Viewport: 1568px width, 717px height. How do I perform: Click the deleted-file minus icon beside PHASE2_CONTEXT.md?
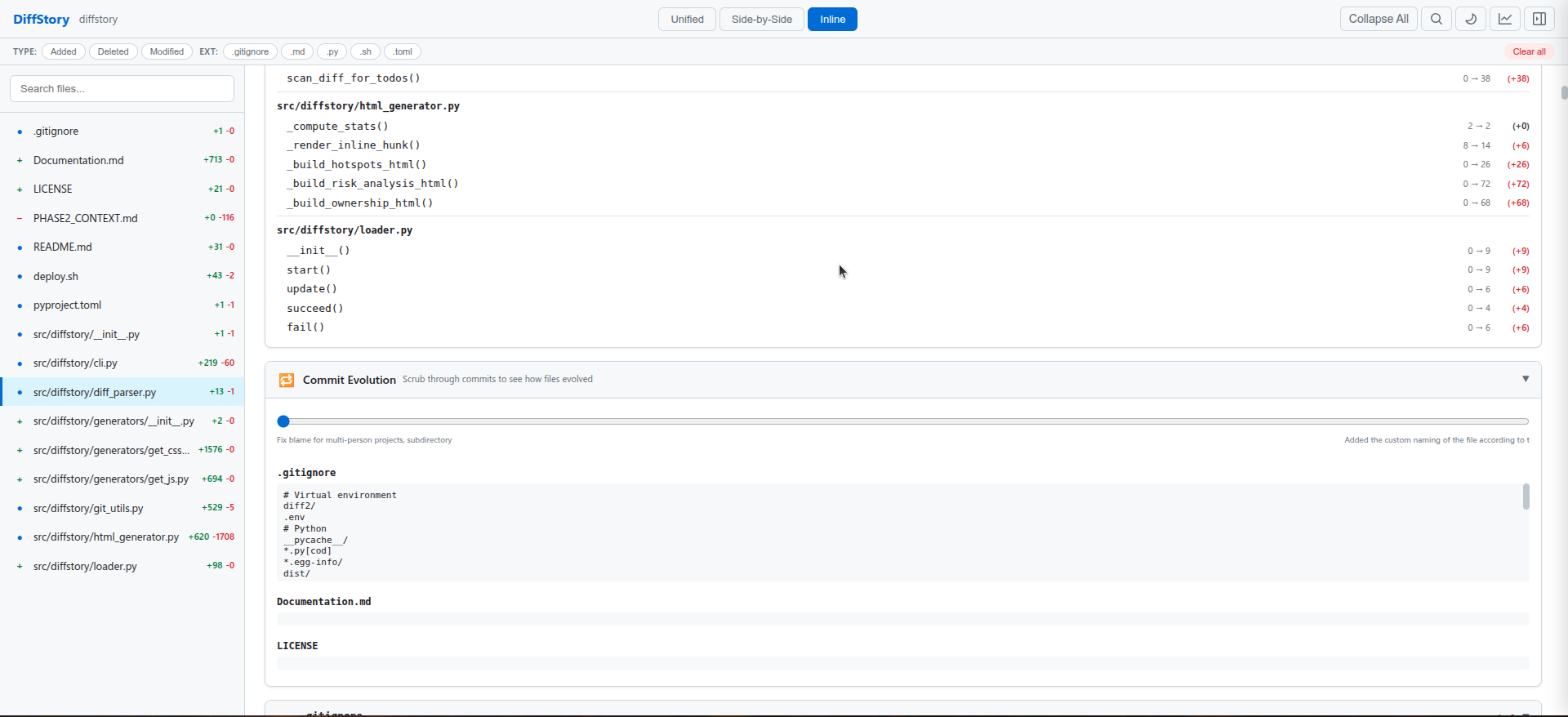(x=20, y=218)
